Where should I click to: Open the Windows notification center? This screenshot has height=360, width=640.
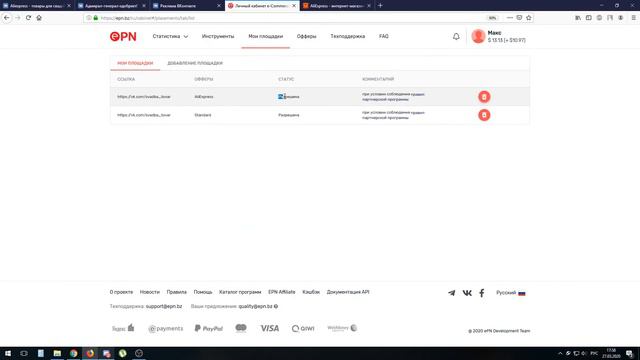tap(629, 353)
